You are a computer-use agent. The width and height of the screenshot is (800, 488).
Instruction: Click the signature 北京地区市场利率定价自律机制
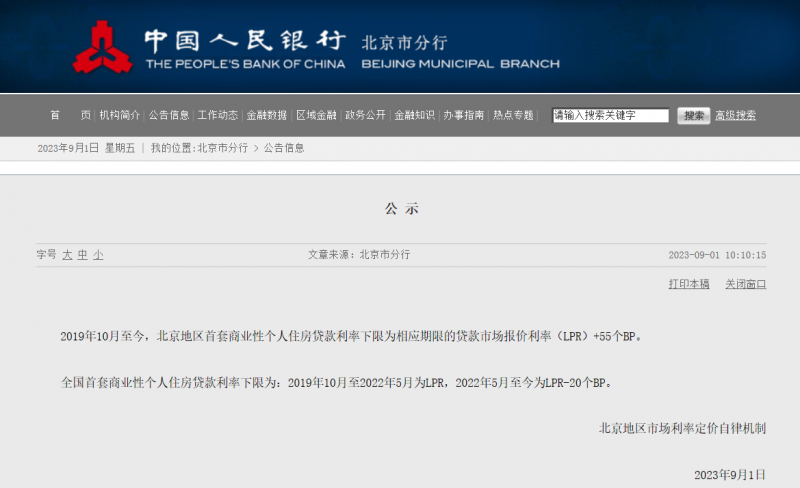pyautogui.click(x=682, y=428)
